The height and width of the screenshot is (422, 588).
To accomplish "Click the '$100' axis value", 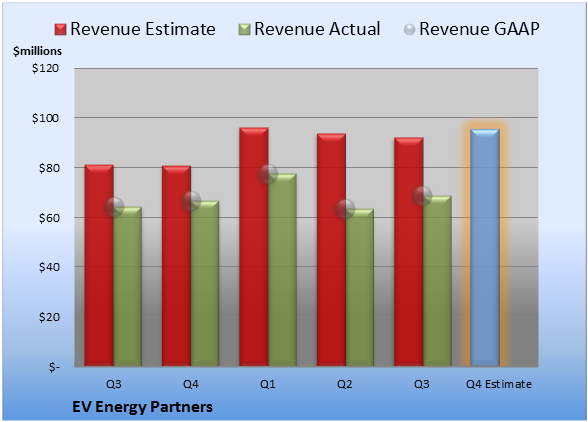I will pos(45,118).
